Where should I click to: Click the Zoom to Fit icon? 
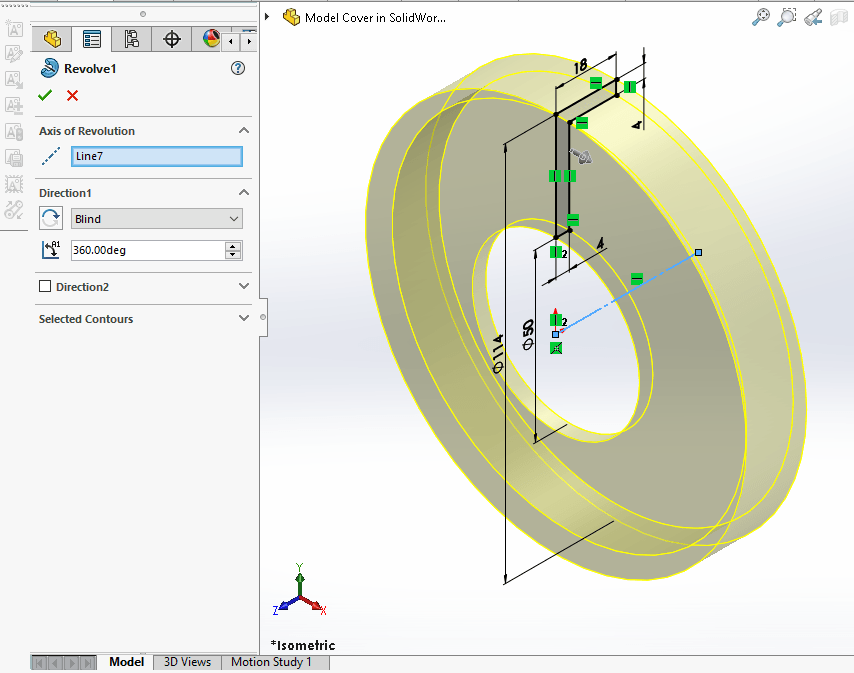pos(761,17)
